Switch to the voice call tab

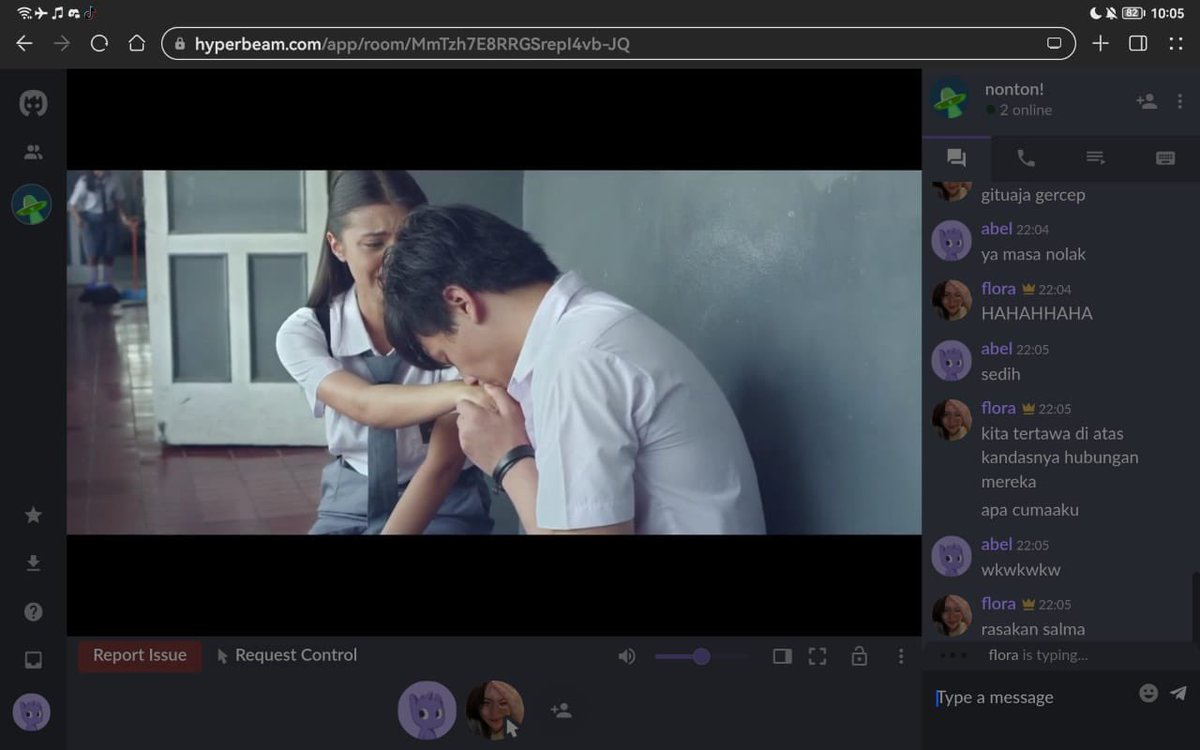(1026, 158)
